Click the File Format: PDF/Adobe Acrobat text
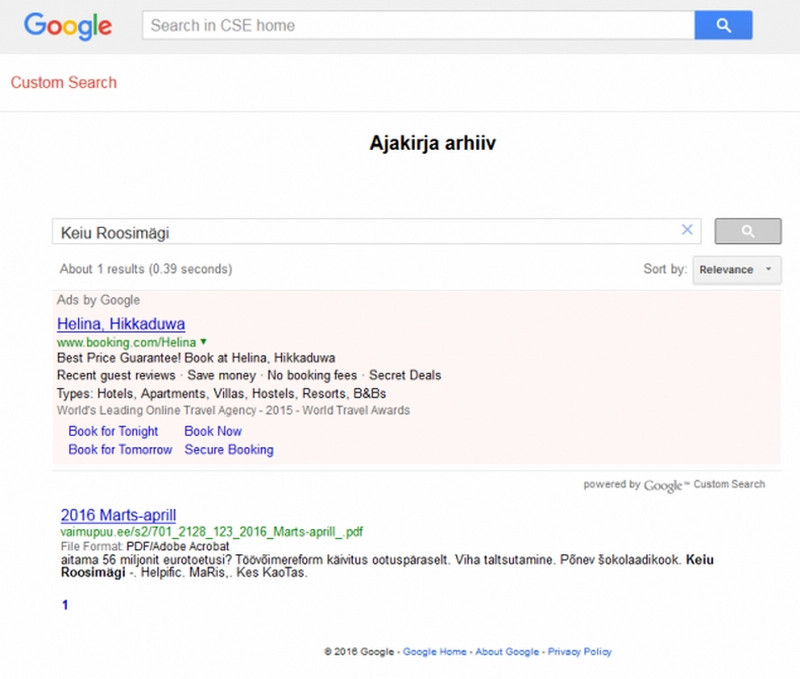 tap(145, 546)
